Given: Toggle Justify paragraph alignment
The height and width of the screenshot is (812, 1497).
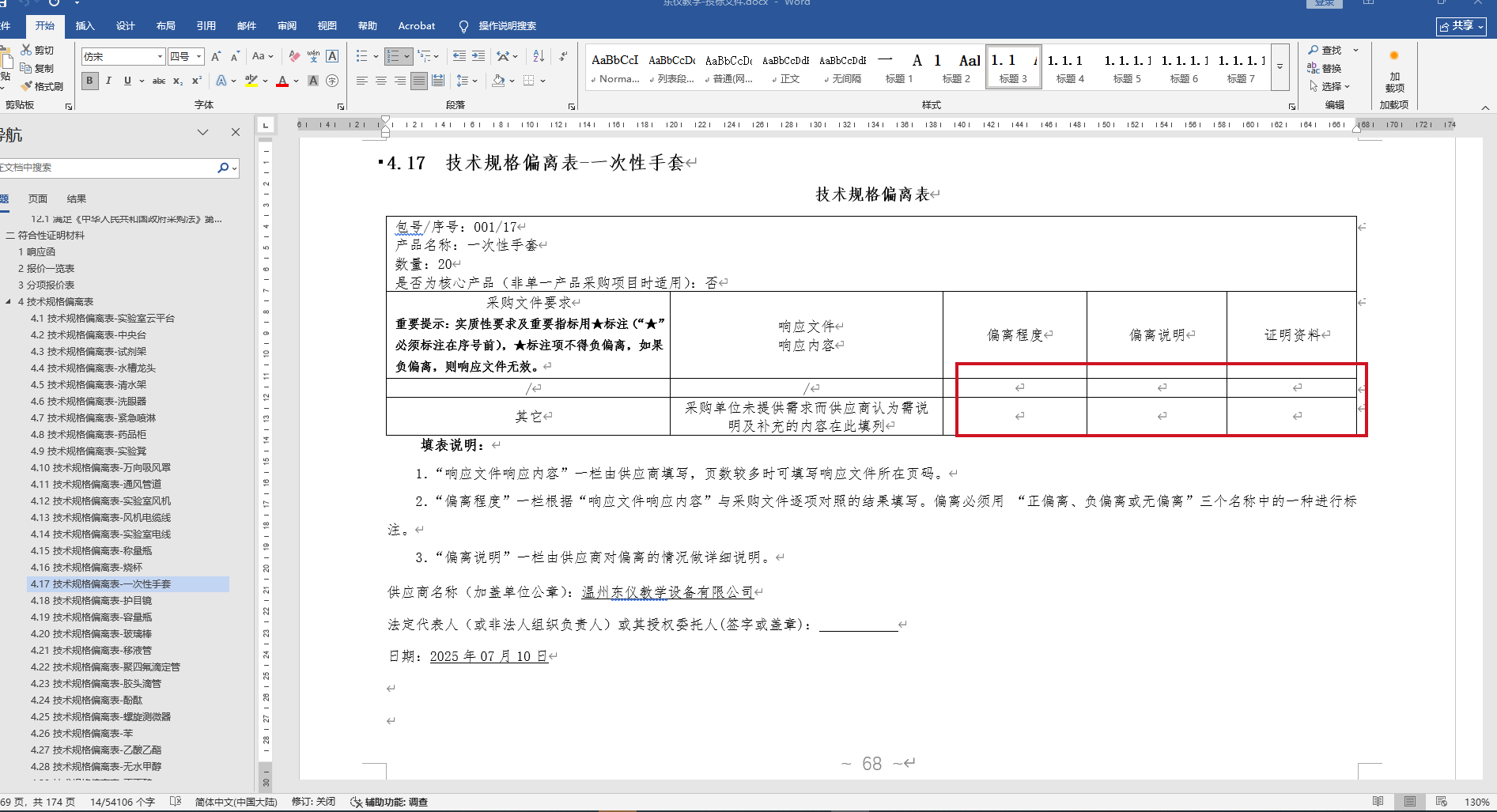Looking at the screenshot, I should click(x=419, y=81).
